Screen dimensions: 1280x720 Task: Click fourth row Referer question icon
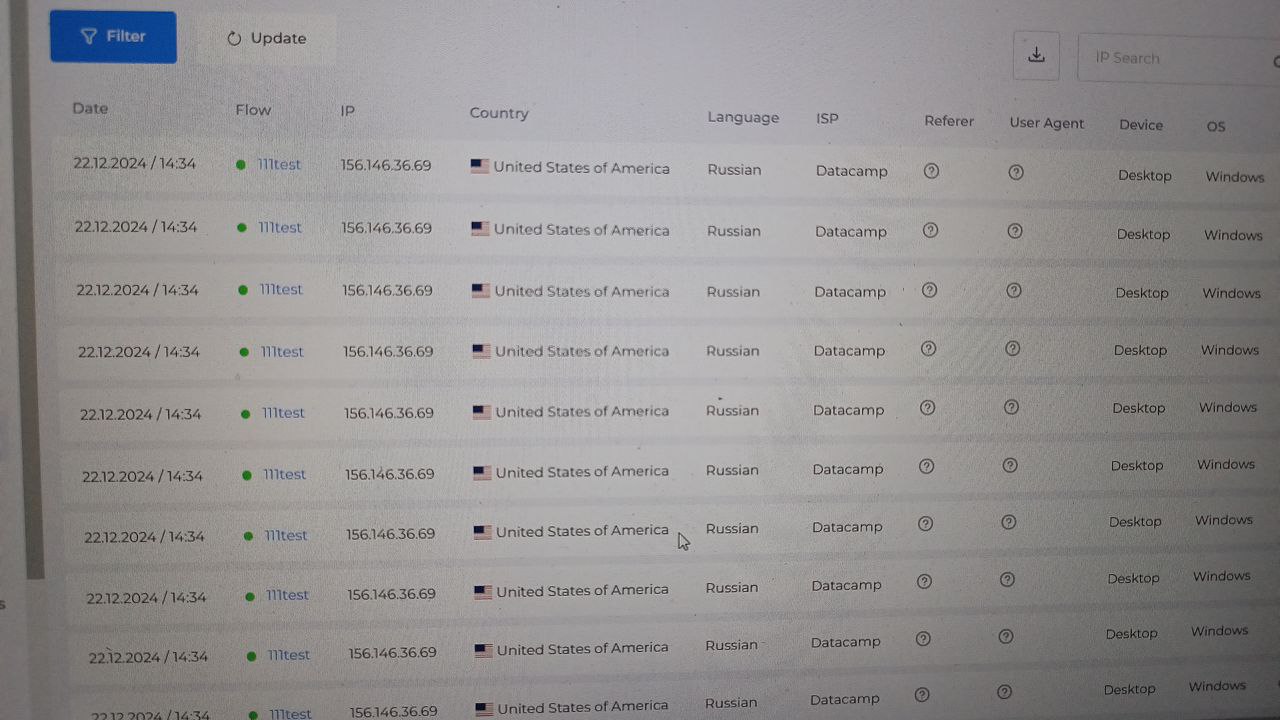pos(928,349)
